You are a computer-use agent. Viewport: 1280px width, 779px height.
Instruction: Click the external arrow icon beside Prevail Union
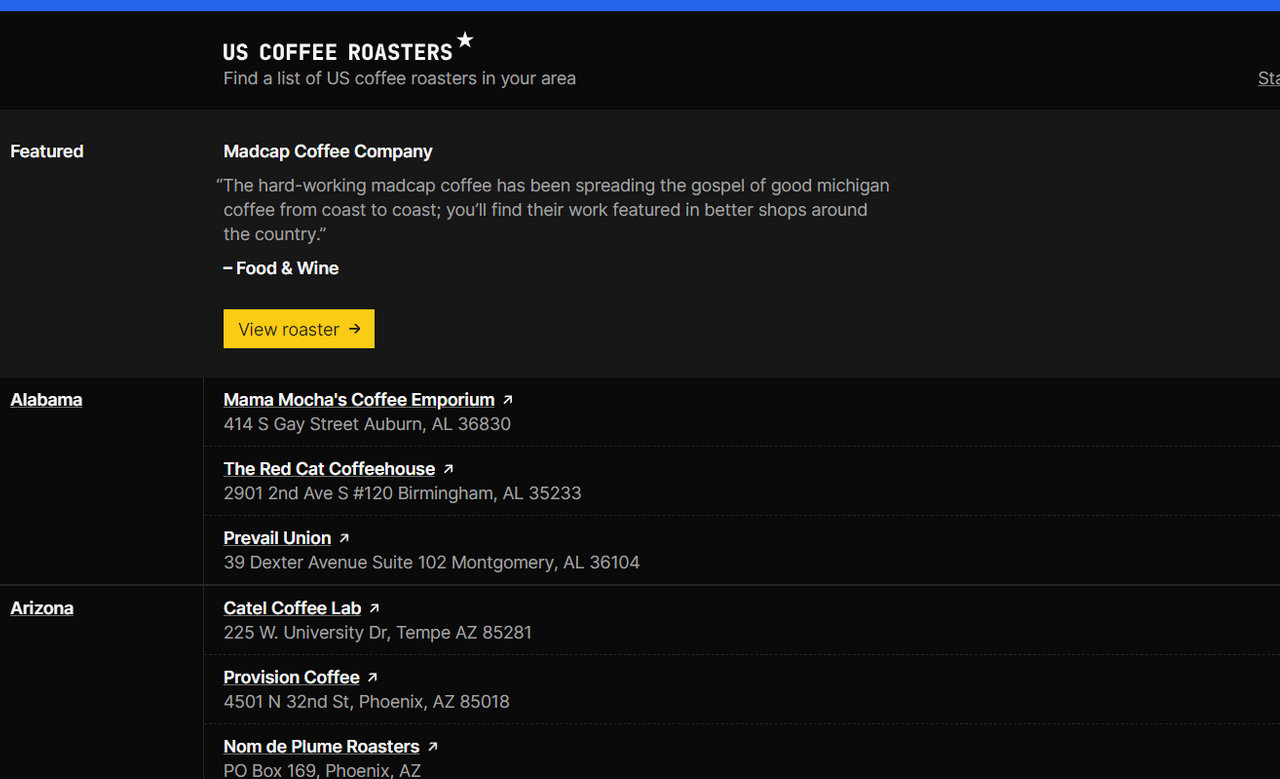click(344, 538)
